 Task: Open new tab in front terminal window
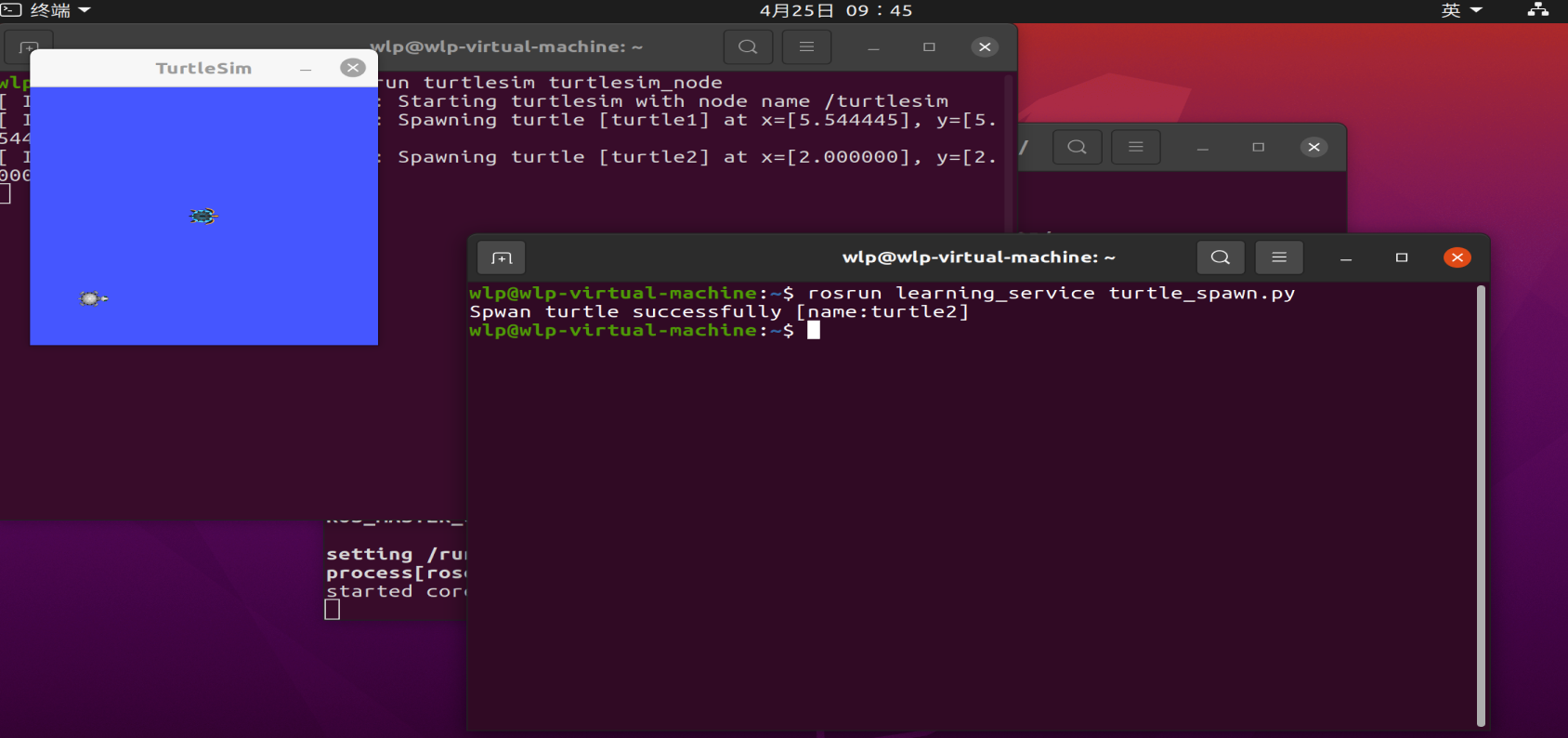click(x=502, y=257)
